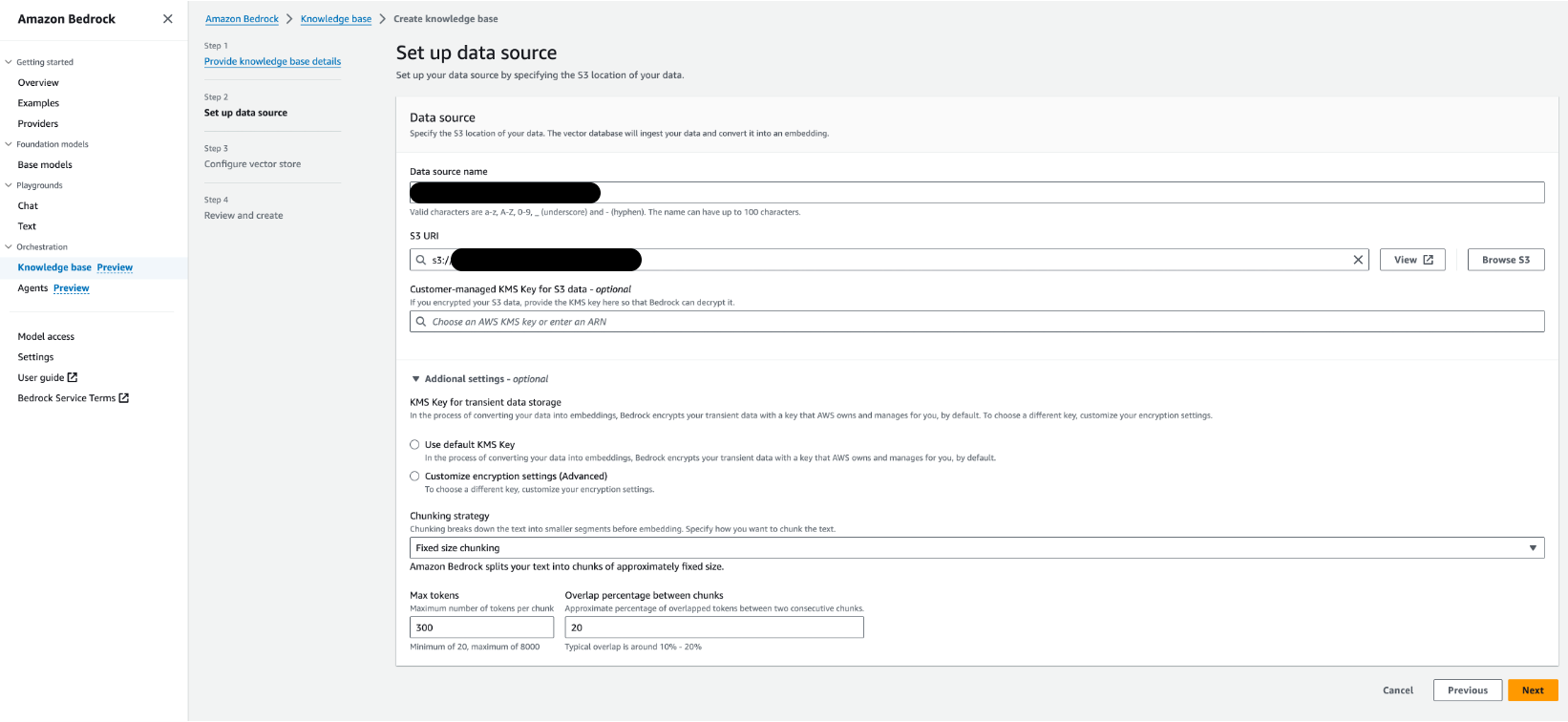Collapse the Additional settings section
1568x722 pixels.
[416, 379]
